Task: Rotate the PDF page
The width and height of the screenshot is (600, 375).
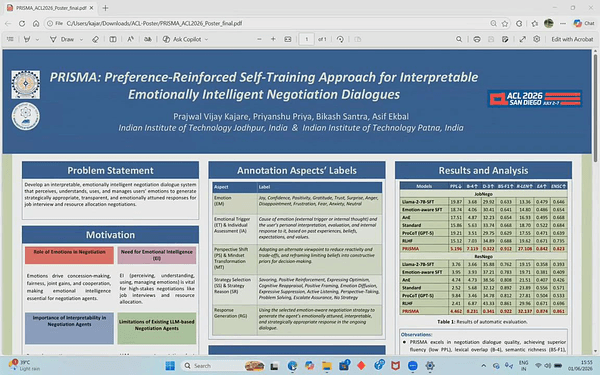Action: pyautogui.click(x=340, y=39)
